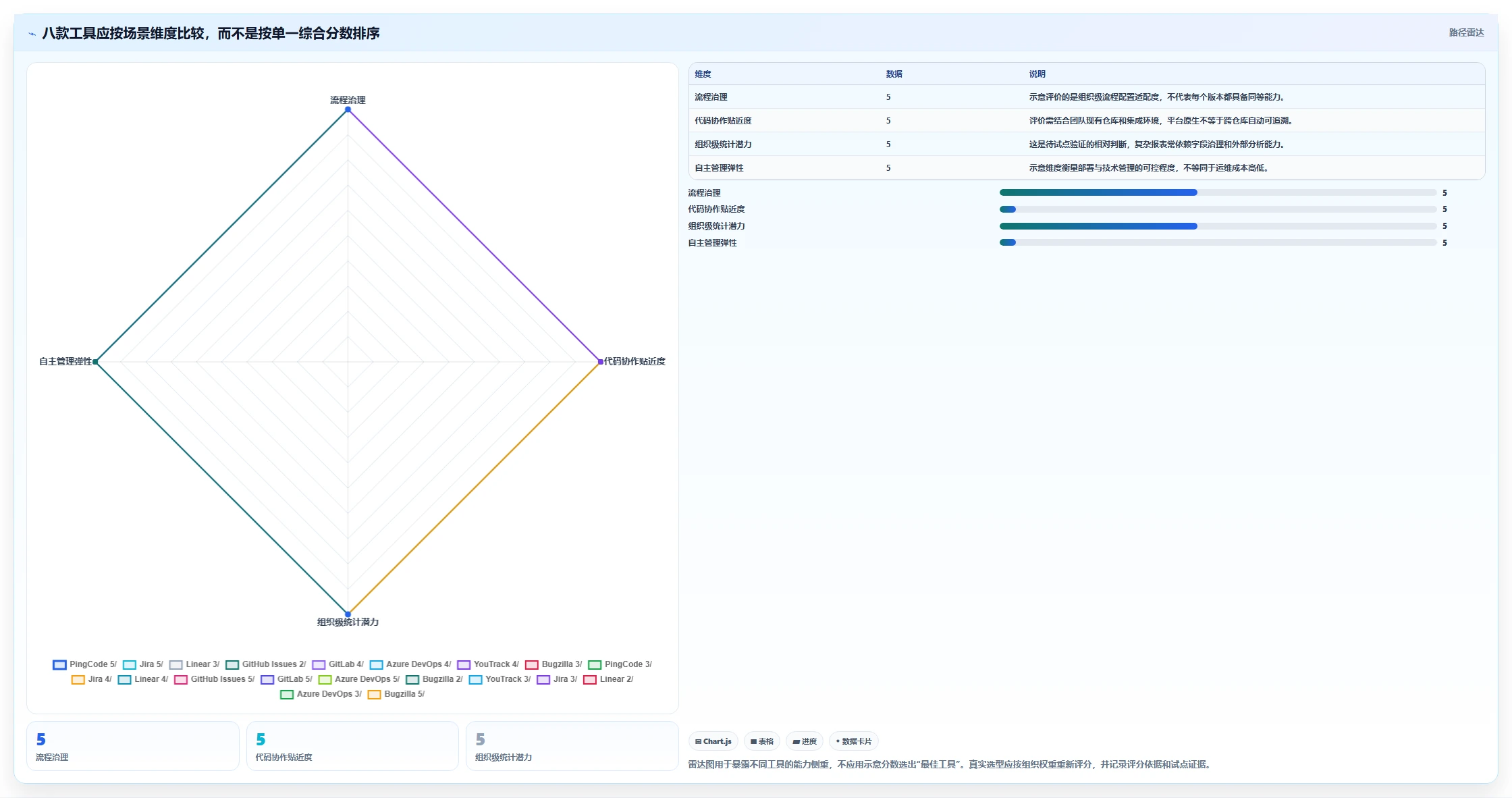Image resolution: width=1512 pixels, height=798 pixels.
Task: Click the 自主管理弹性 radar axis point
Action: pyautogui.click(x=95, y=362)
